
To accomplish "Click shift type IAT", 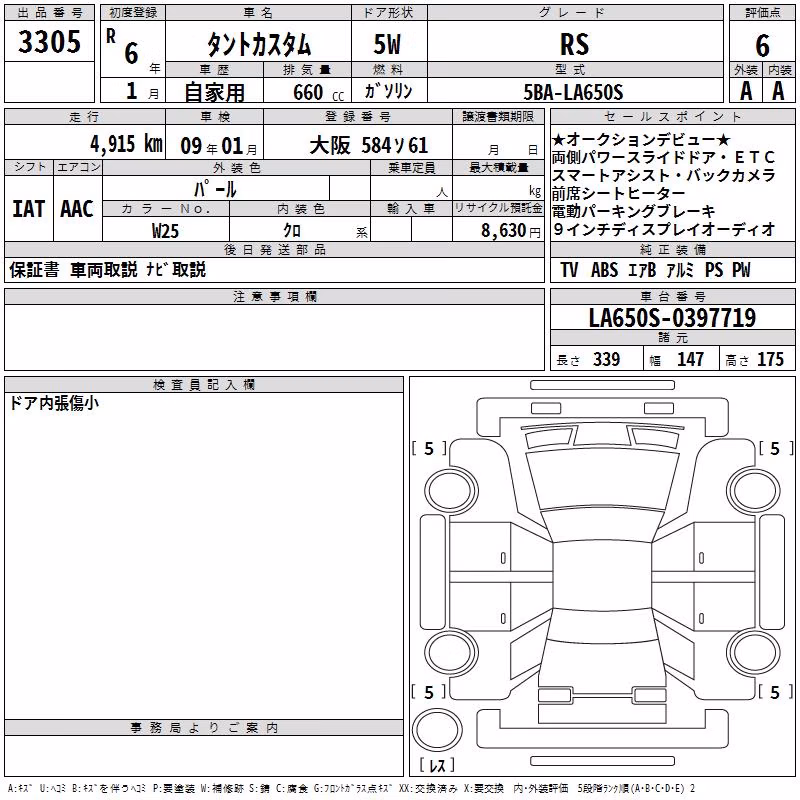I will tap(29, 209).
